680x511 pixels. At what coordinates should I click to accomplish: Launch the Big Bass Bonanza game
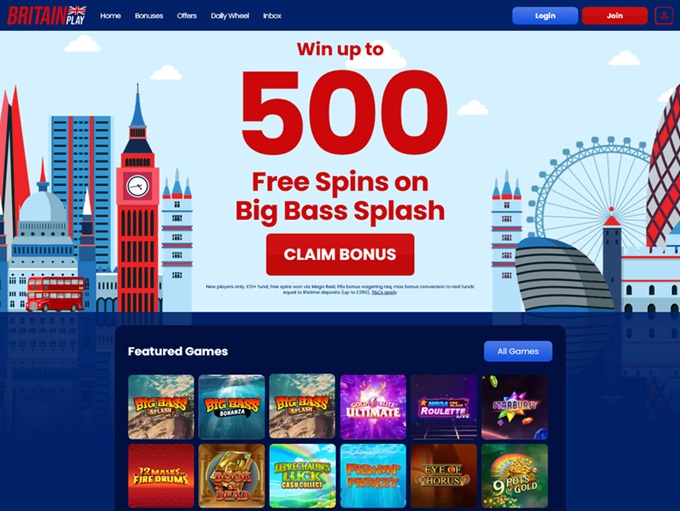click(232, 407)
